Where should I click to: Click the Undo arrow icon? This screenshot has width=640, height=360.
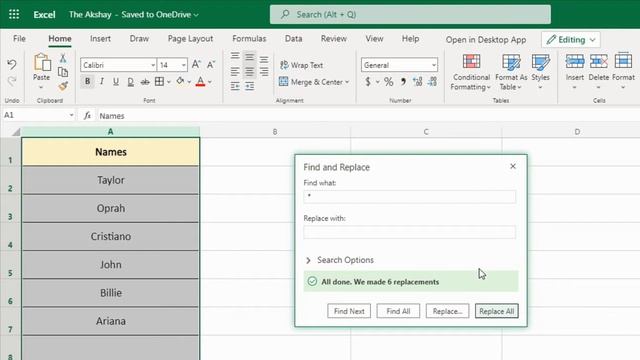click(x=11, y=64)
